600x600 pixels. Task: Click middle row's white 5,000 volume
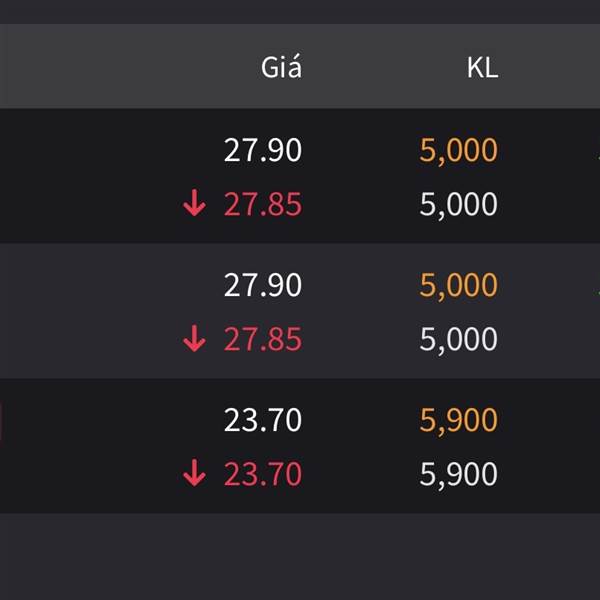point(458,339)
